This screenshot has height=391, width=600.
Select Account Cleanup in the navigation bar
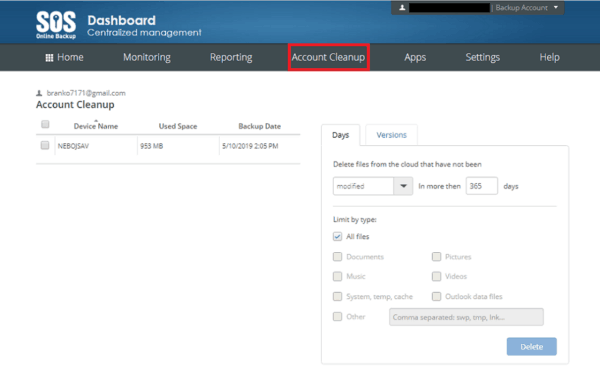pos(329,57)
